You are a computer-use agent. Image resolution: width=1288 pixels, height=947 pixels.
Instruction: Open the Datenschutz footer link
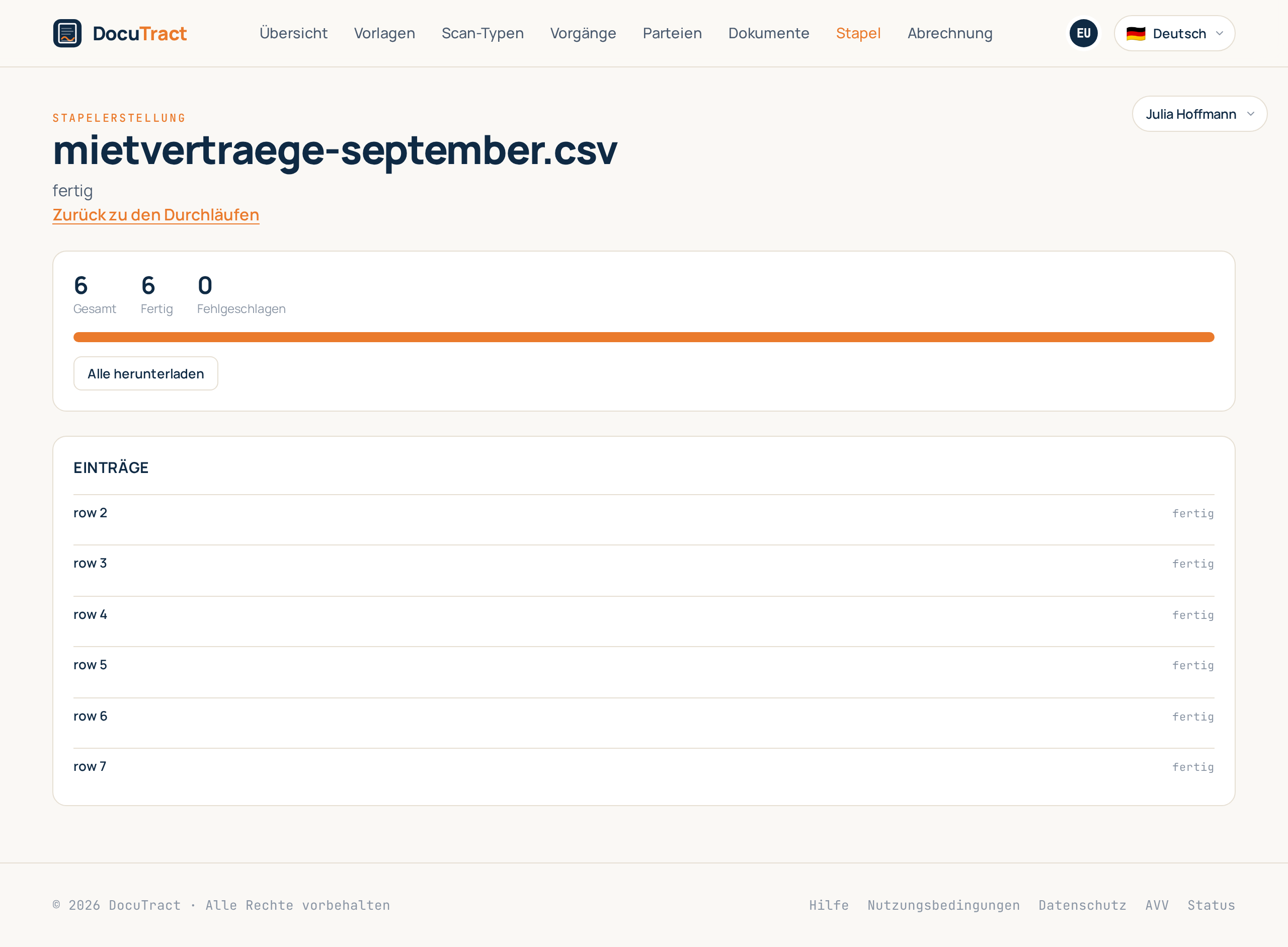point(1082,905)
